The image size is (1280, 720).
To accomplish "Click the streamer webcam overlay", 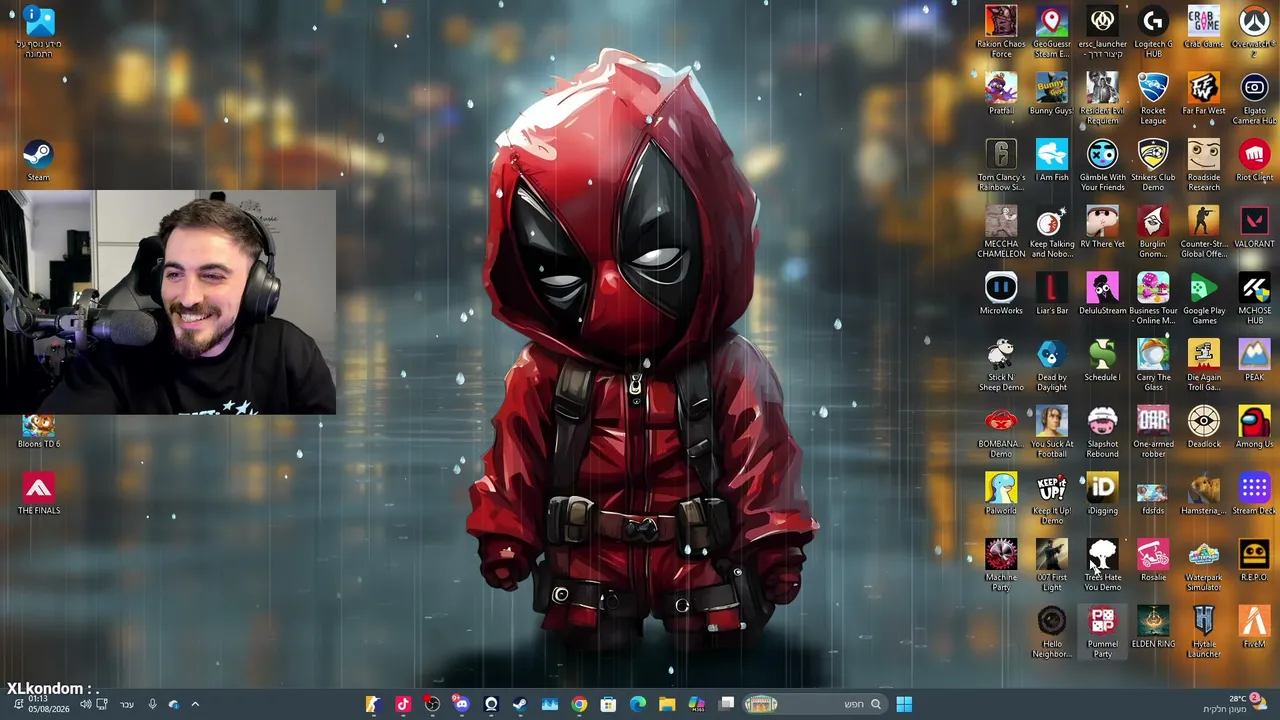I will coord(168,302).
